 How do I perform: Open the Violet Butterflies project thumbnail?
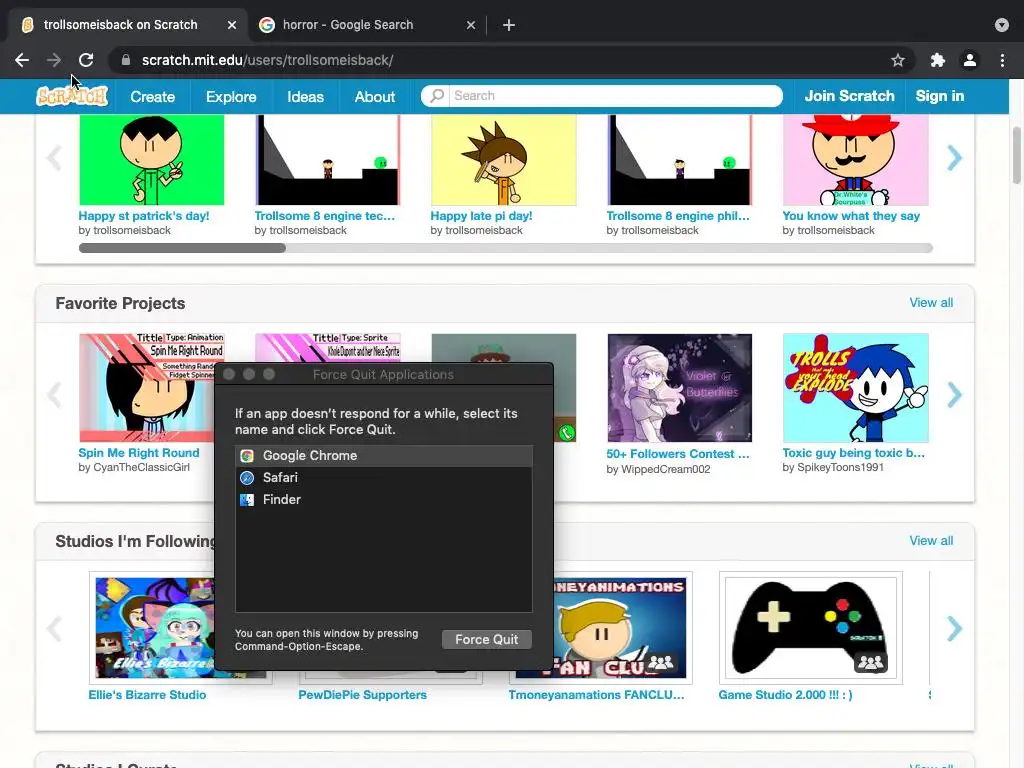(x=679, y=388)
